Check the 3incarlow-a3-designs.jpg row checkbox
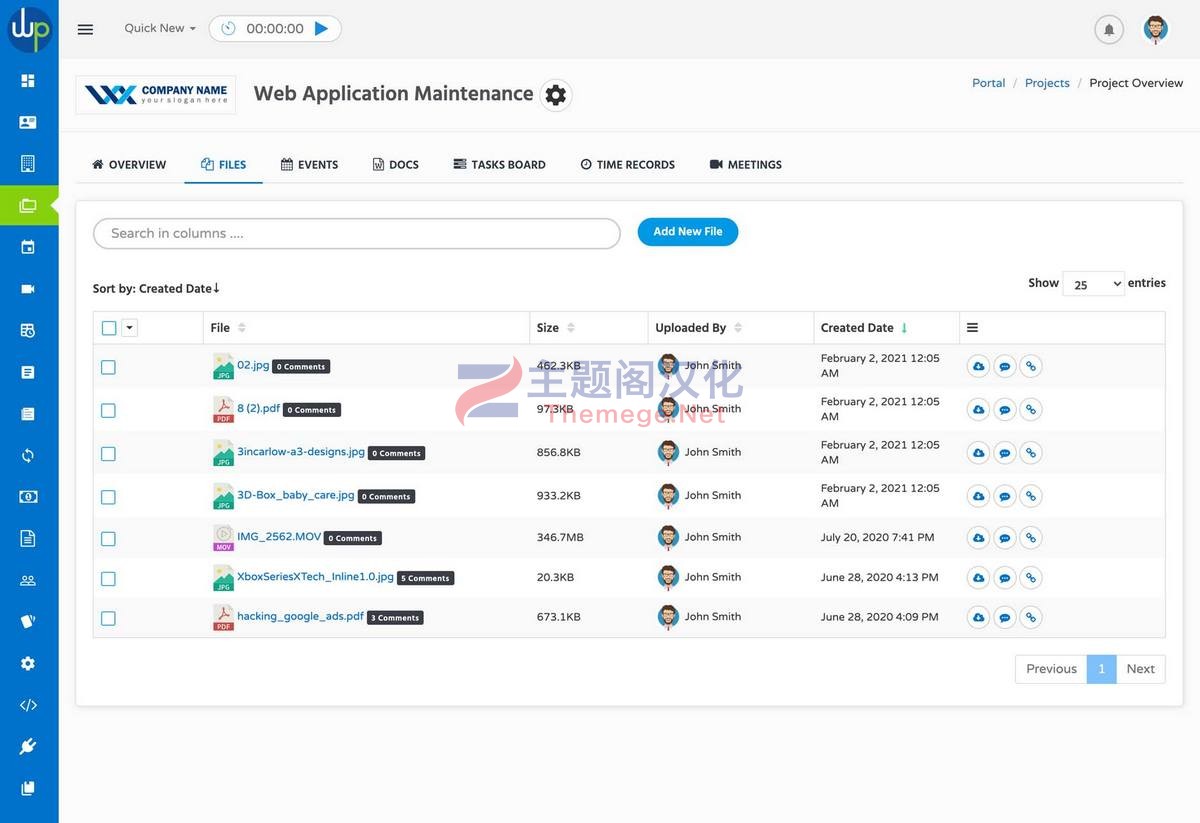 tap(108, 453)
